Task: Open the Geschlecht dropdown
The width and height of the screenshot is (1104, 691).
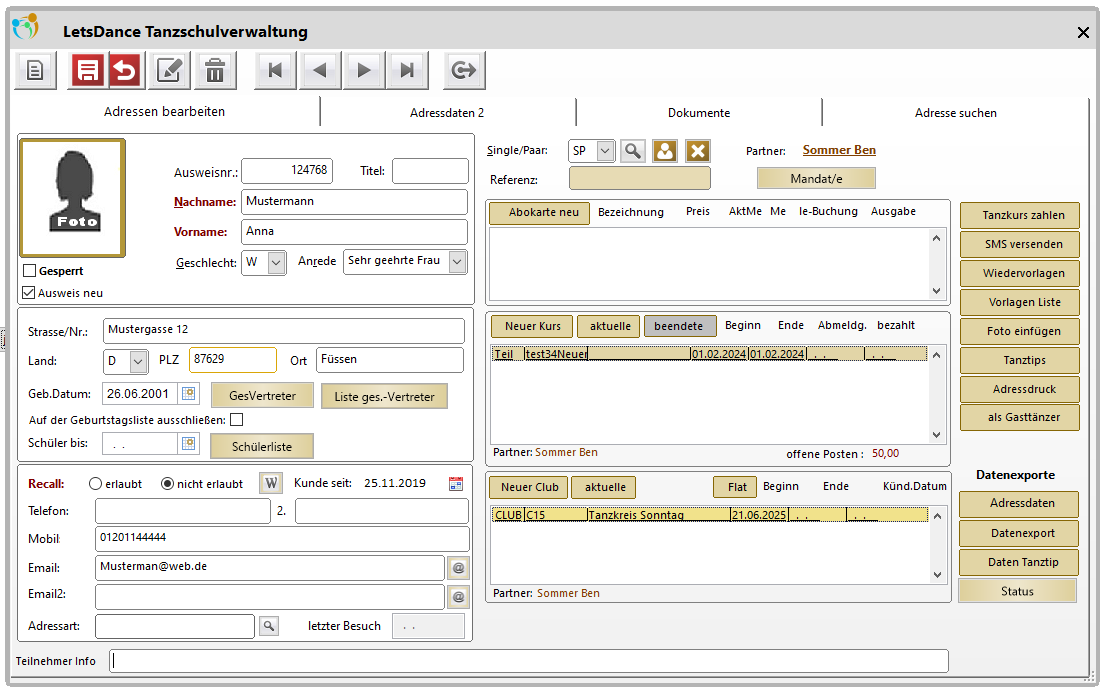Action: point(277,263)
